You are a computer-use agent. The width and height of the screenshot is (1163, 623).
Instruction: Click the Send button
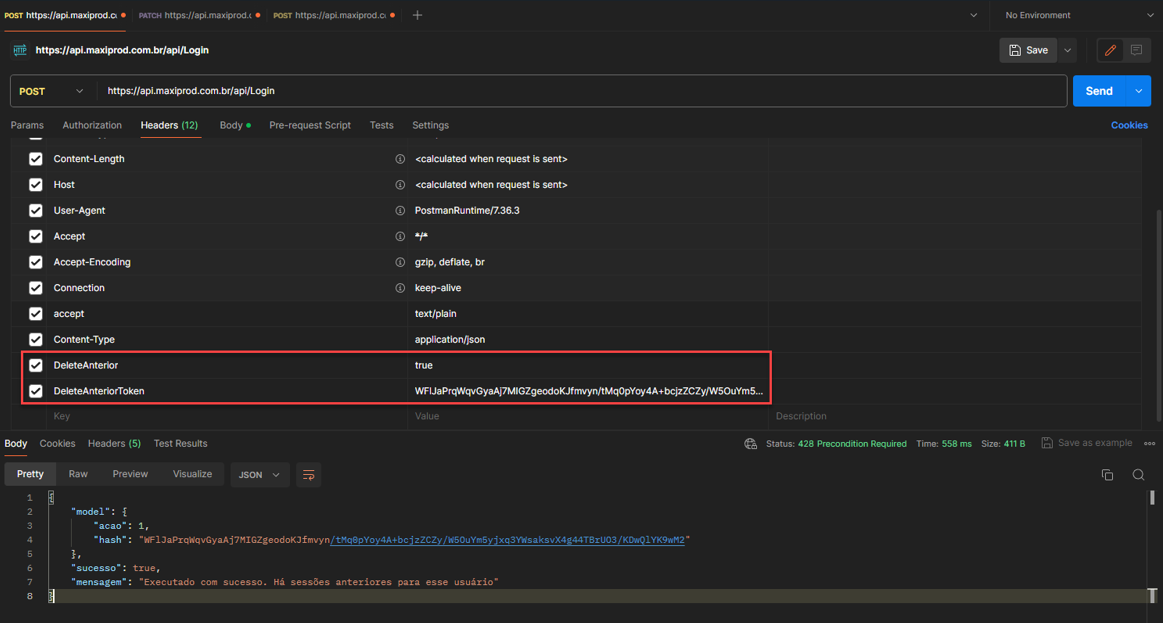click(x=1099, y=91)
